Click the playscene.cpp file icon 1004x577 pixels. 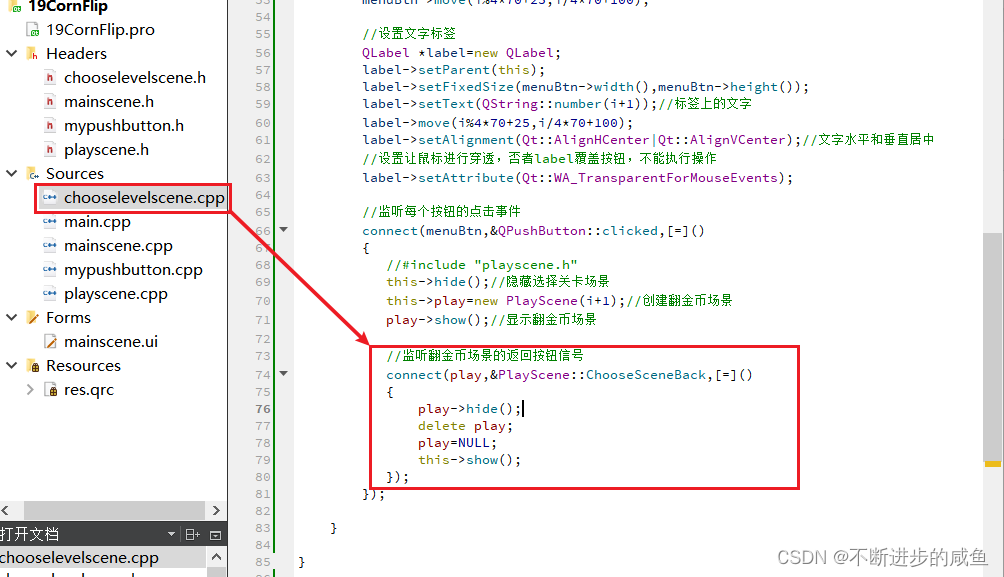click(x=50, y=293)
